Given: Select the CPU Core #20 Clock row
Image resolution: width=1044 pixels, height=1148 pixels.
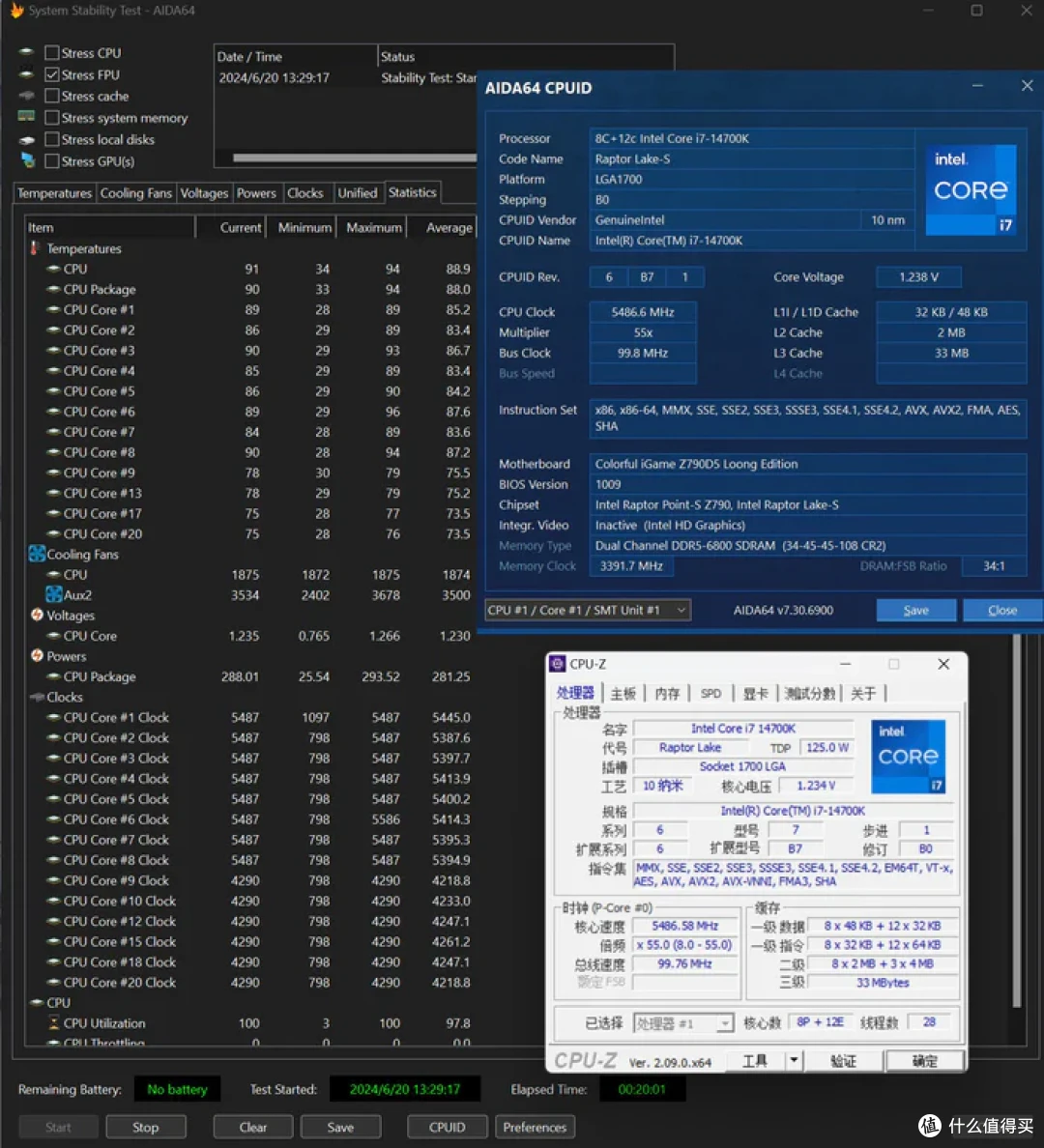Looking at the screenshot, I should click(250, 983).
